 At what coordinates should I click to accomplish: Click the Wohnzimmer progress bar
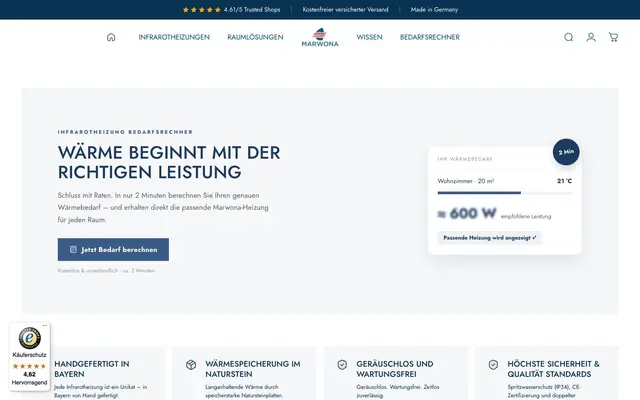coord(504,193)
